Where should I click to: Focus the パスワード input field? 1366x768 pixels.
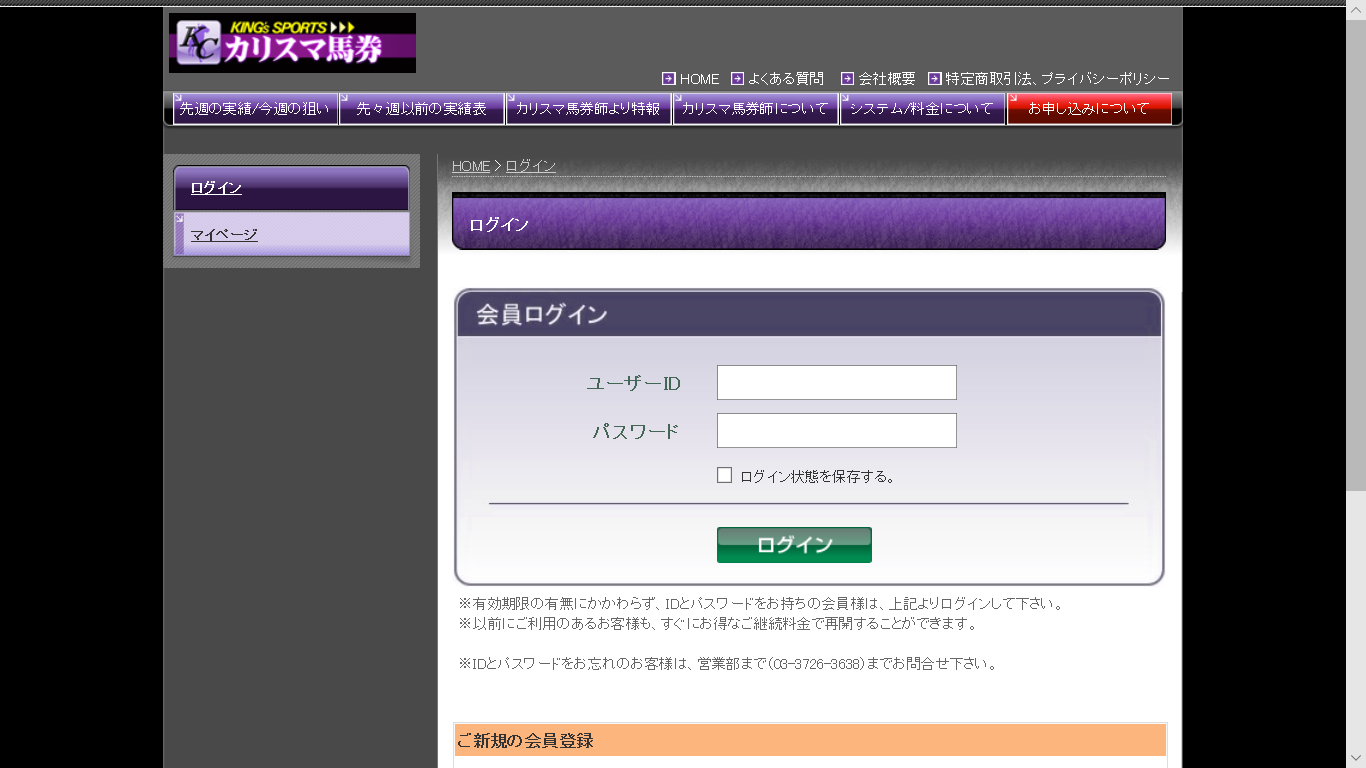pyautogui.click(x=837, y=430)
